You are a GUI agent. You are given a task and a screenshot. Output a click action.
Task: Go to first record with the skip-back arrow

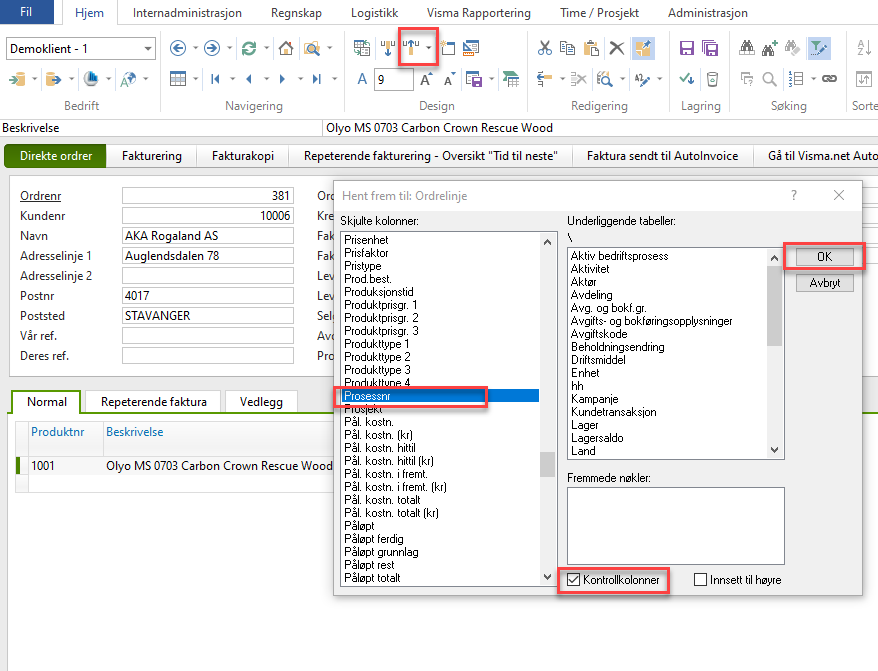pos(215,79)
